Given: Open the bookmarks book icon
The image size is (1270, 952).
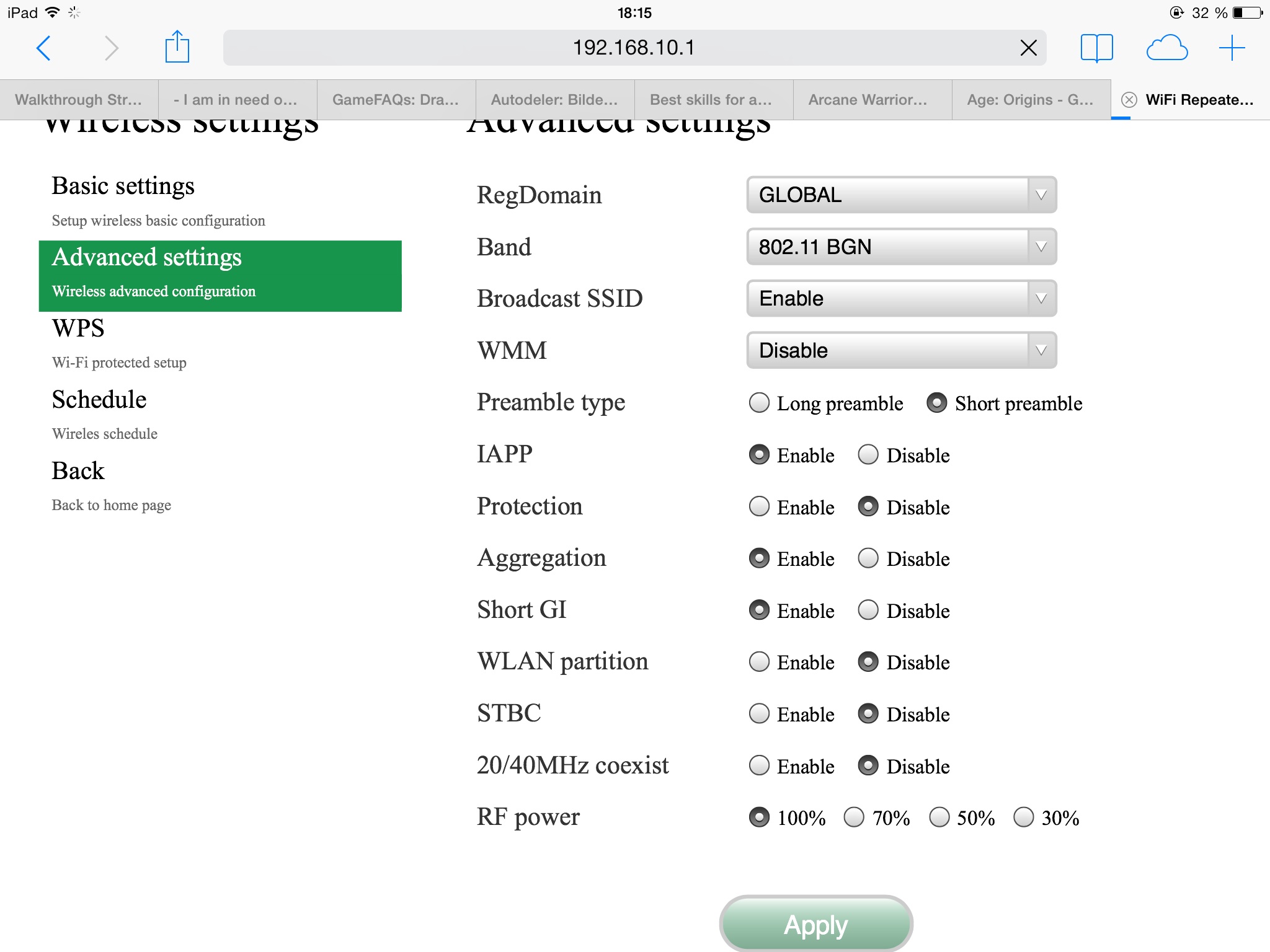Looking at the screenshot, I should [1096, 48].
